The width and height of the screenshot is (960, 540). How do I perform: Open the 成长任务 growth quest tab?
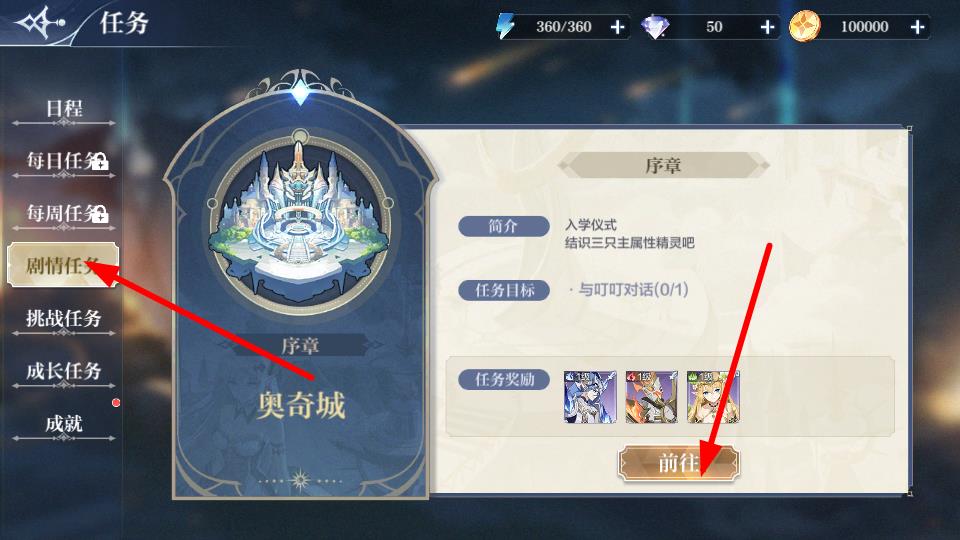[64, 372]
